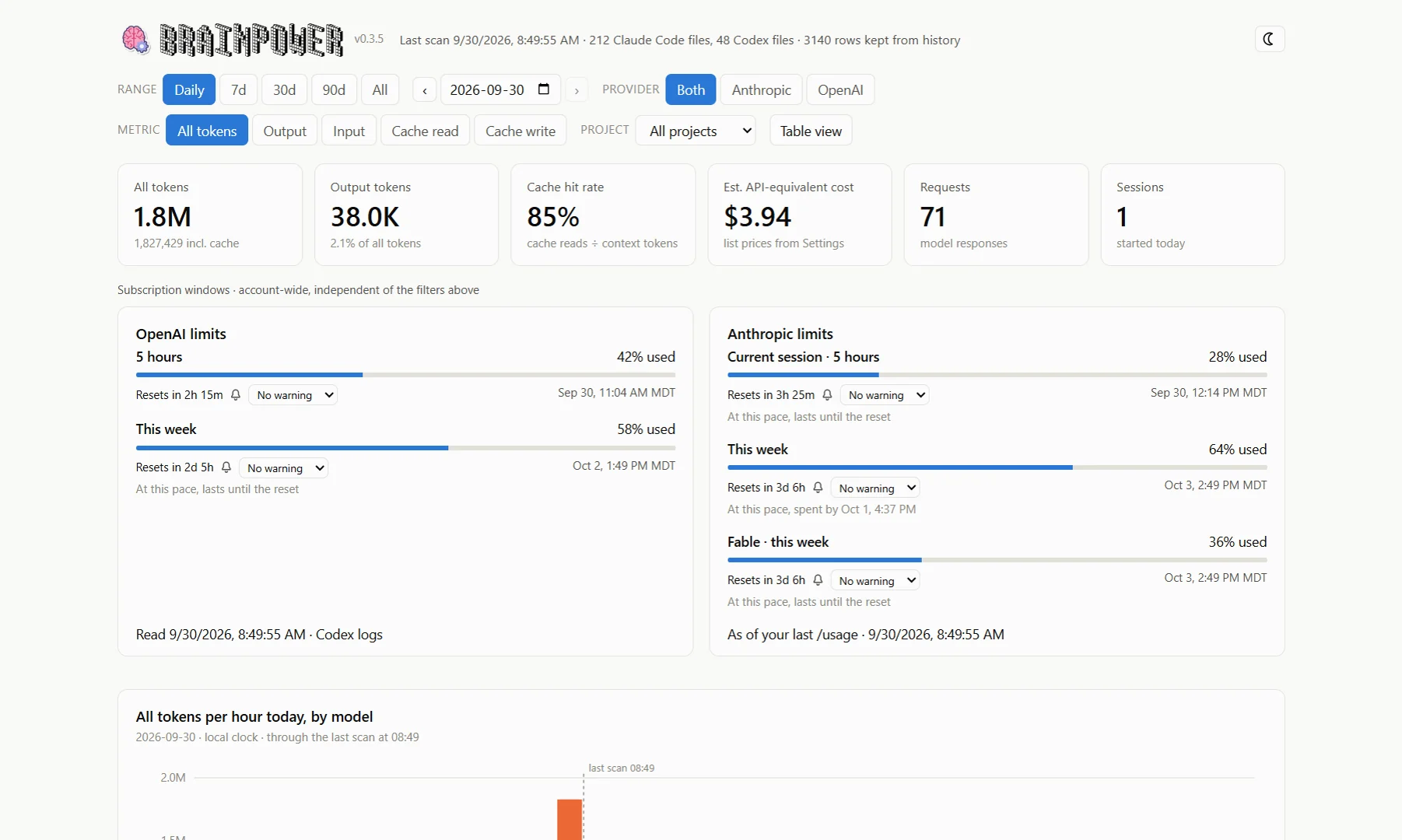Filter provider to Anthropic
This screenshot has height=840, width=1402.
[x=761, y=89]
